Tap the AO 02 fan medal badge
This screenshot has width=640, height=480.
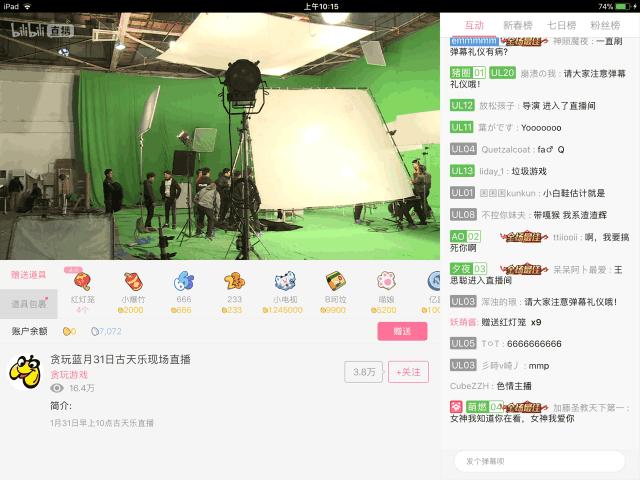coord(465,237)
